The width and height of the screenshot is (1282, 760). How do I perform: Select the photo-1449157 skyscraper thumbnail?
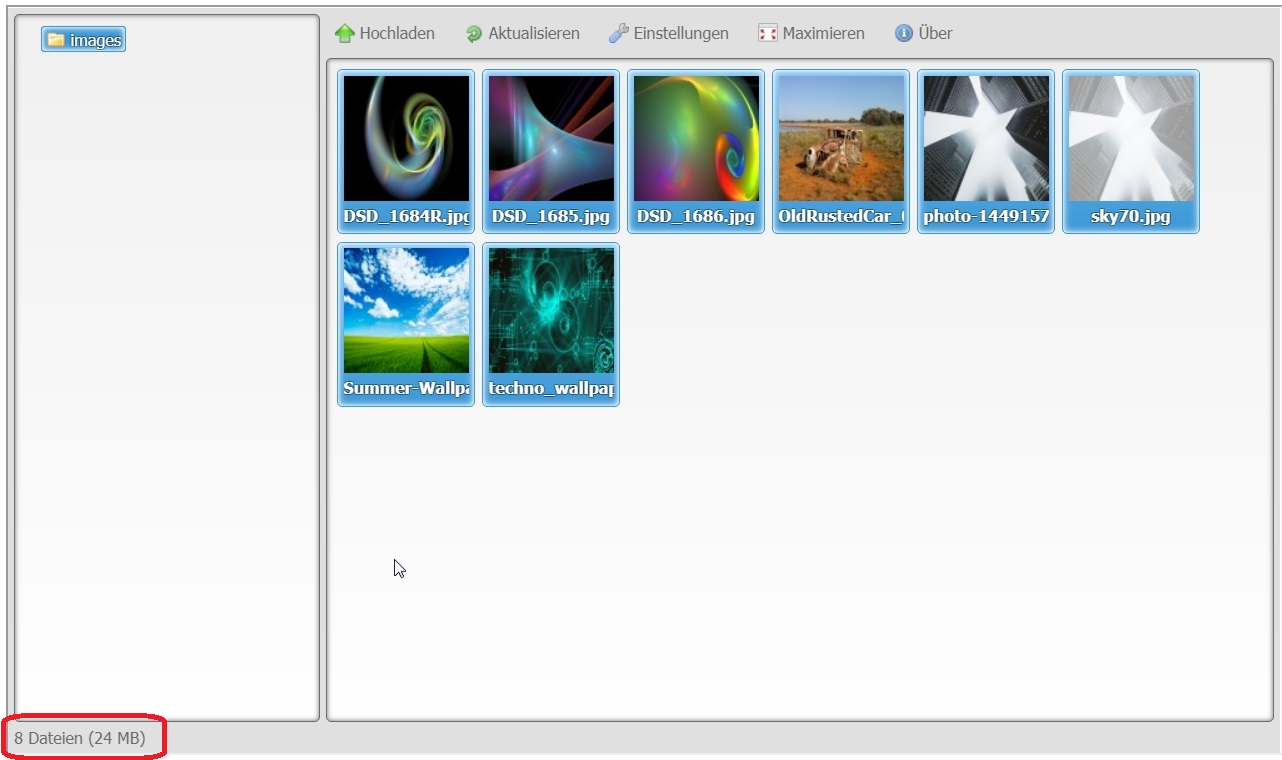click(x=986, y=139)
